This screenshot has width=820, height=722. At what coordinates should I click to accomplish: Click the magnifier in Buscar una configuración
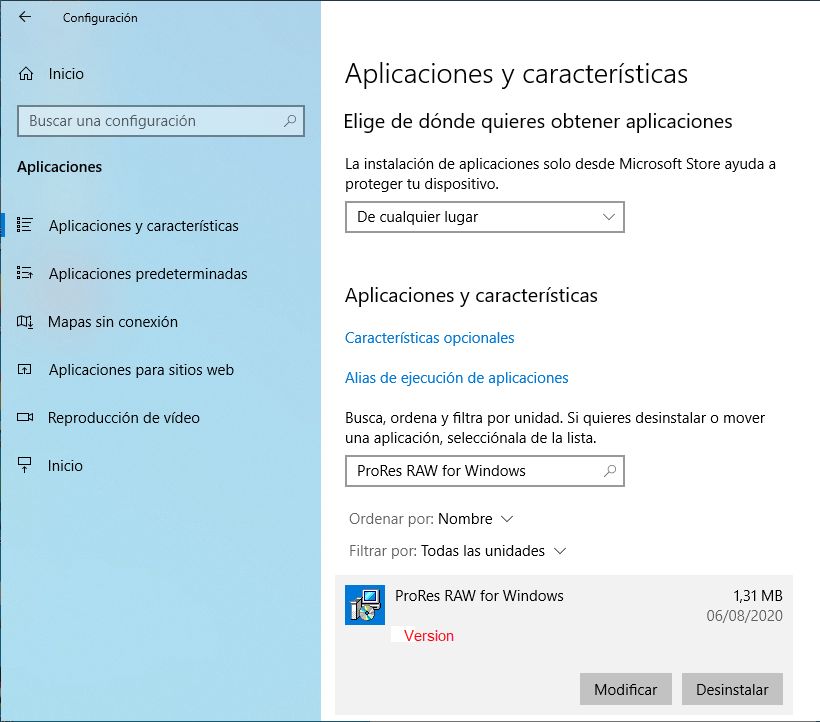[290, 121]
